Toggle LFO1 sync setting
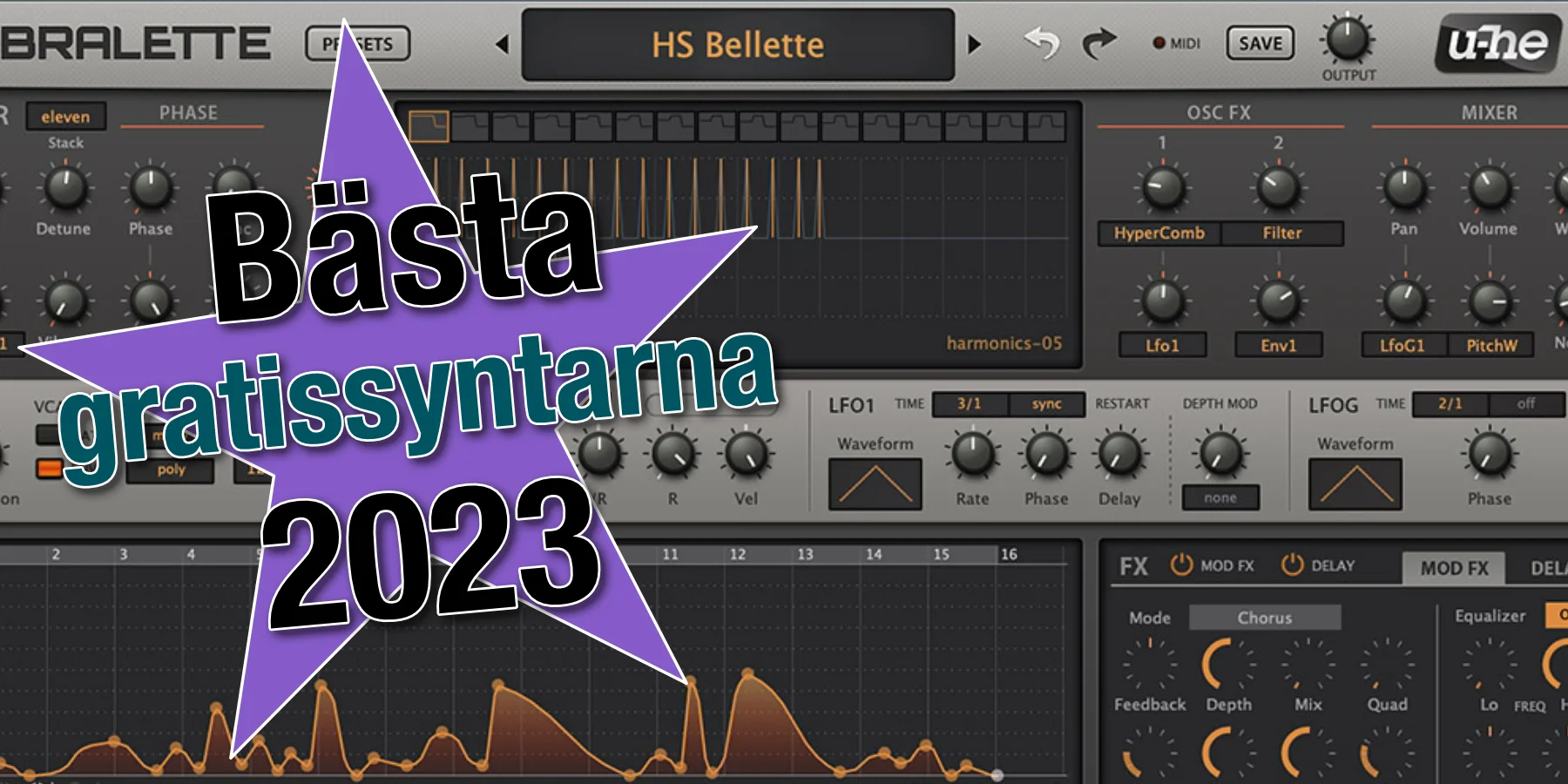1568x784 pixels. click(1046, 404)
